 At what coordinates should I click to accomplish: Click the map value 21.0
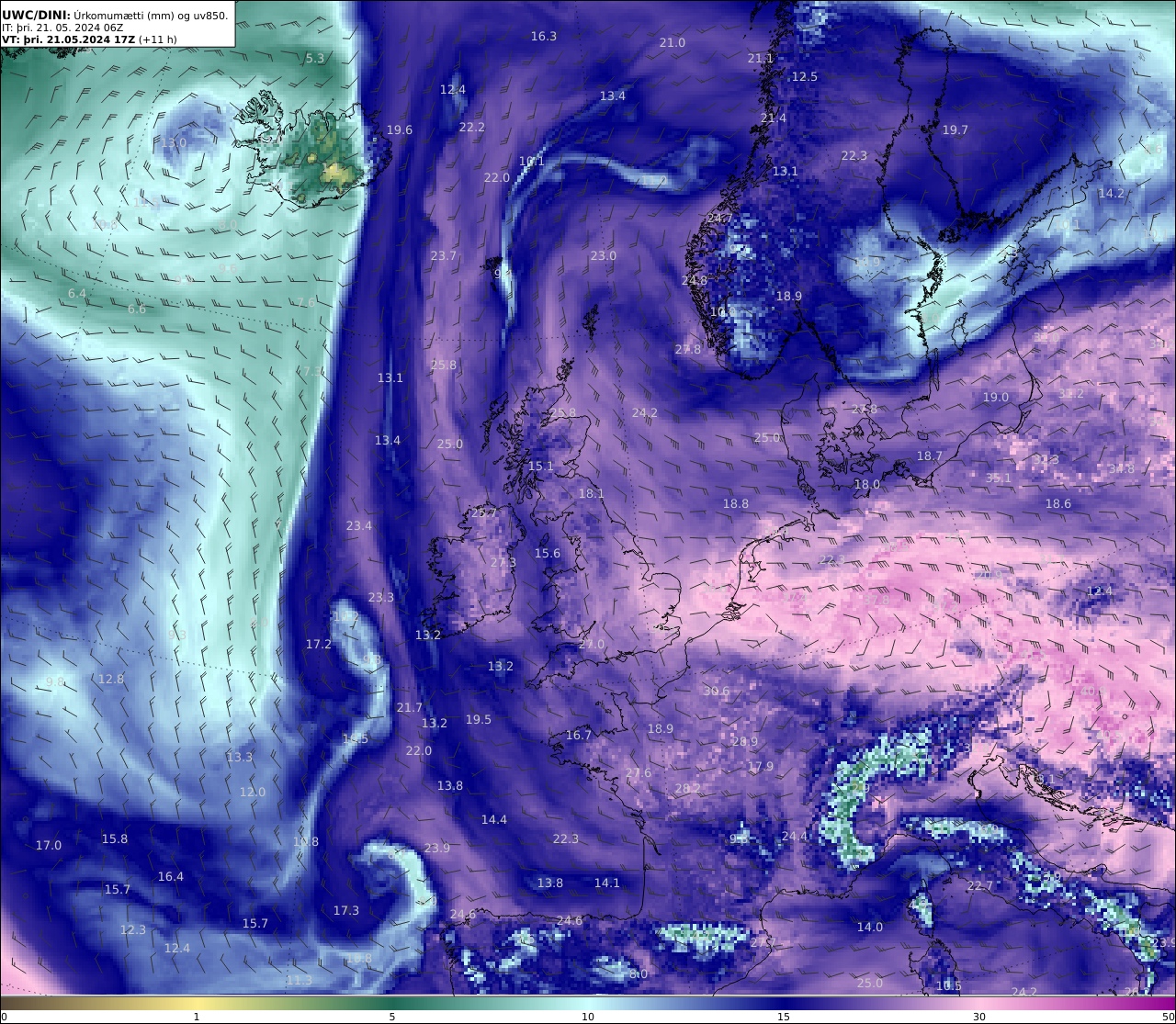click(x=673, y=43)
